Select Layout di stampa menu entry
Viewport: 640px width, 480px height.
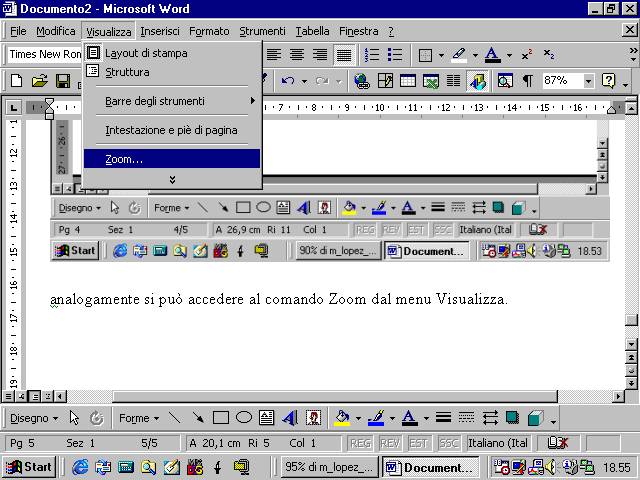pos(172,53)
